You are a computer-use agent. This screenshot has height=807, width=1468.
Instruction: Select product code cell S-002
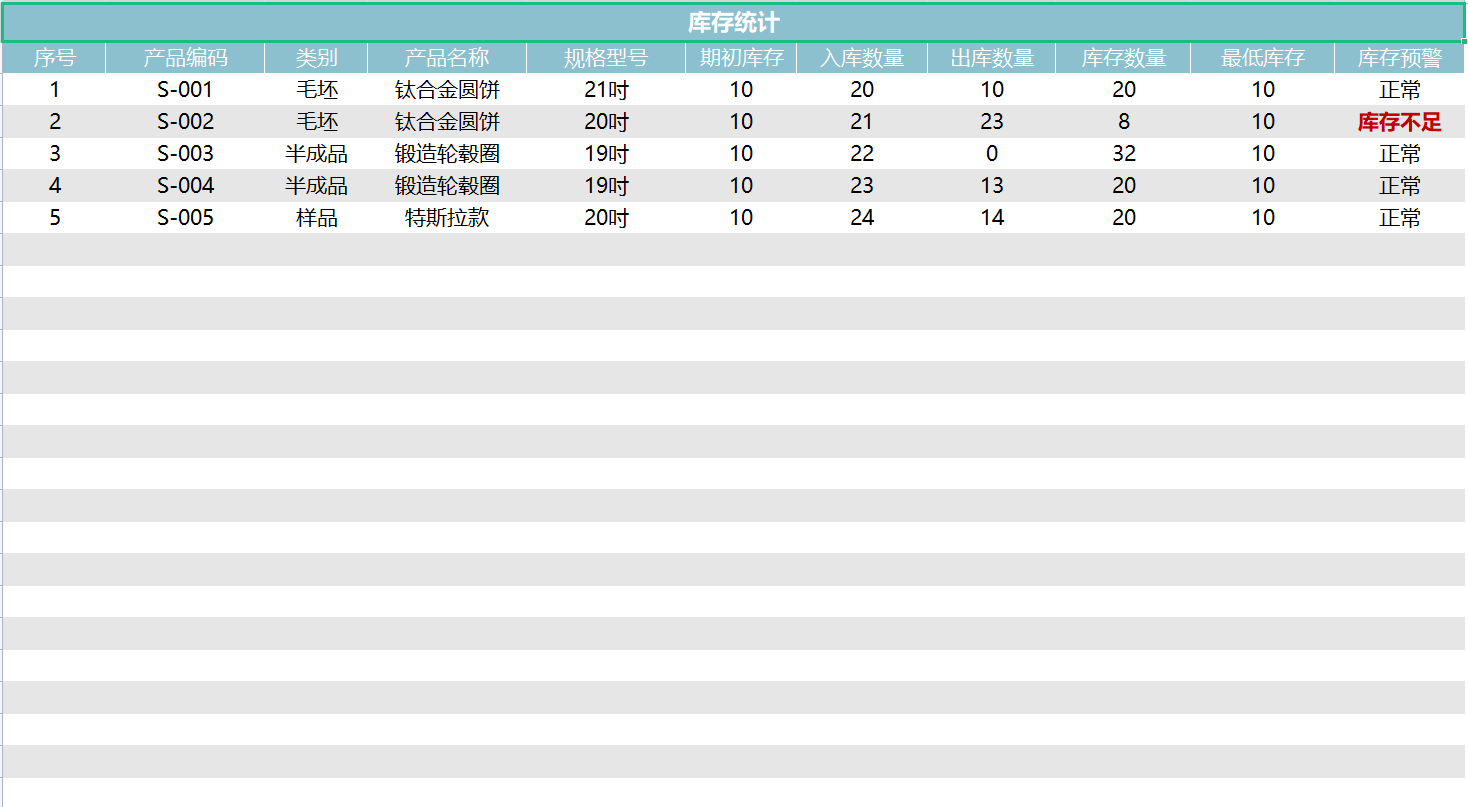click(185, 122)
